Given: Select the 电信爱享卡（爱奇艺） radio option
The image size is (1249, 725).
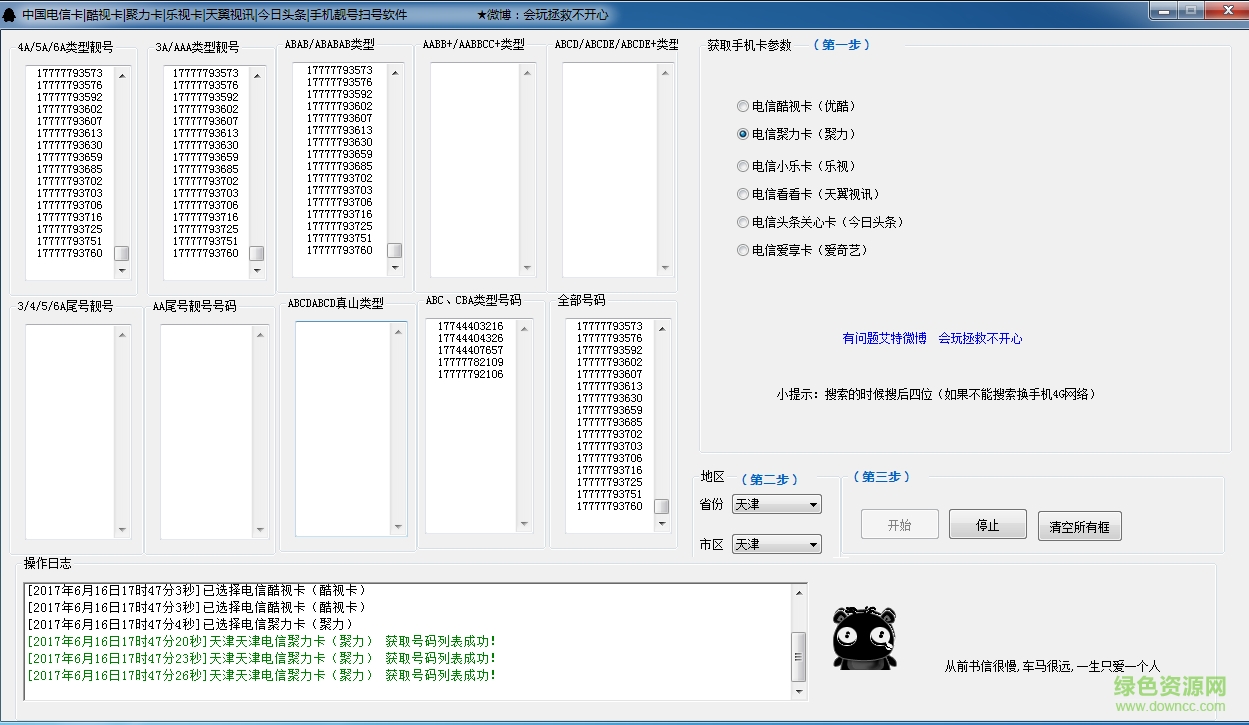Looking at the screenshot, I should (x=743, y=250).
